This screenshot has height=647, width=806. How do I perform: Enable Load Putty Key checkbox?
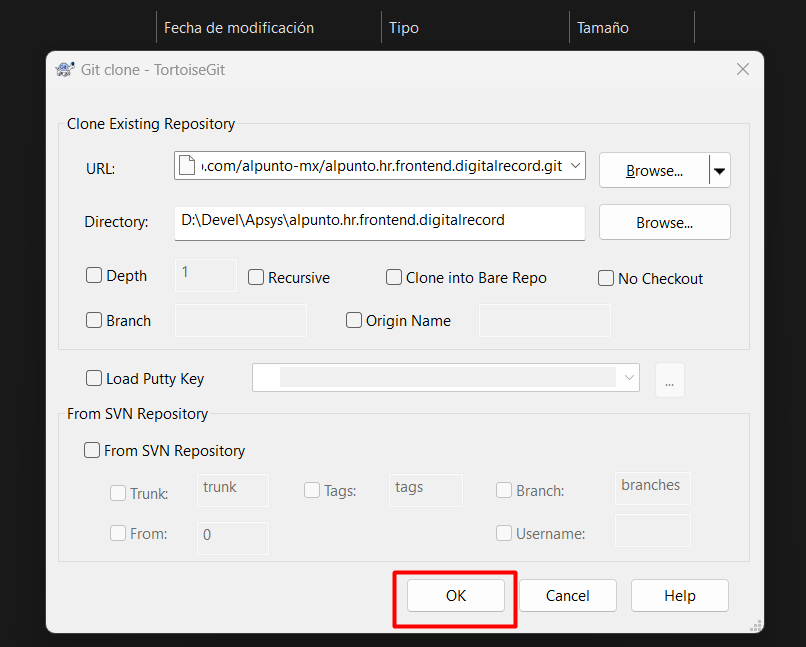coord(95,379)
